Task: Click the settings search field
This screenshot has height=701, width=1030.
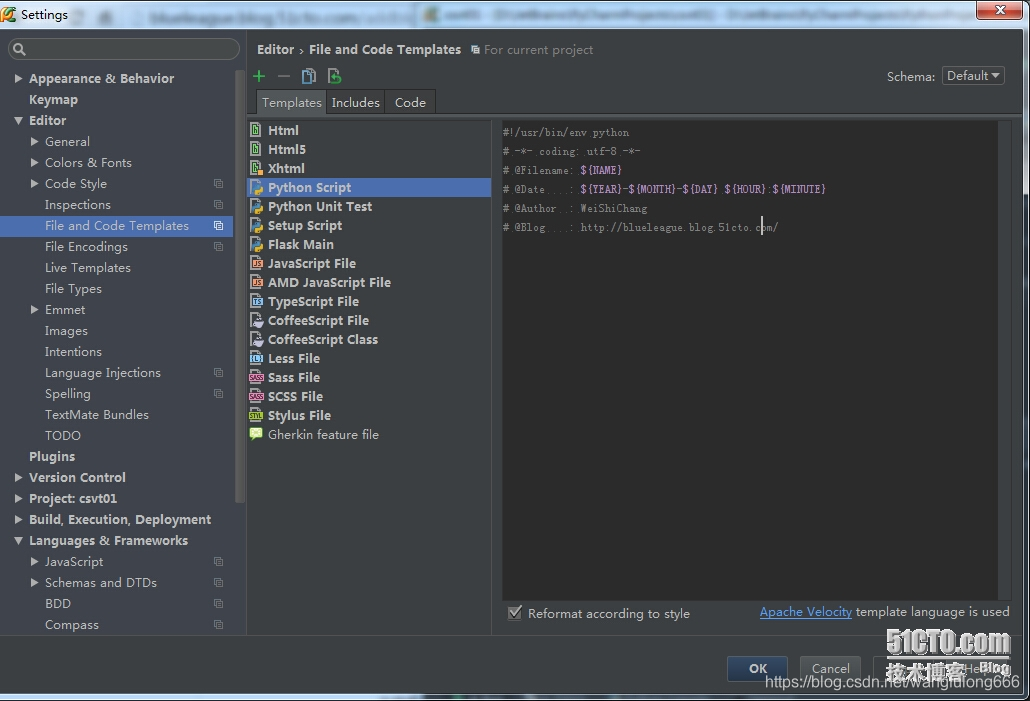Action: [123, 49]
